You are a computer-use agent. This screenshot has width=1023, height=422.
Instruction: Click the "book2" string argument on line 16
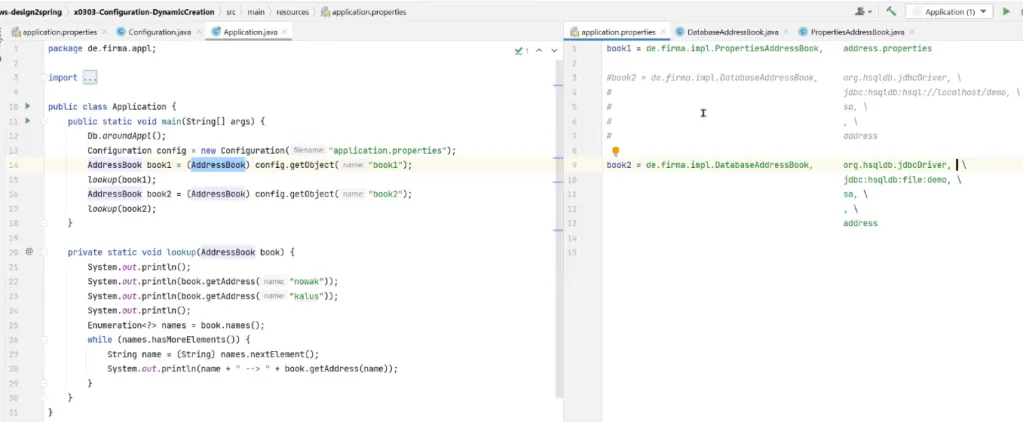coord(386,194)
